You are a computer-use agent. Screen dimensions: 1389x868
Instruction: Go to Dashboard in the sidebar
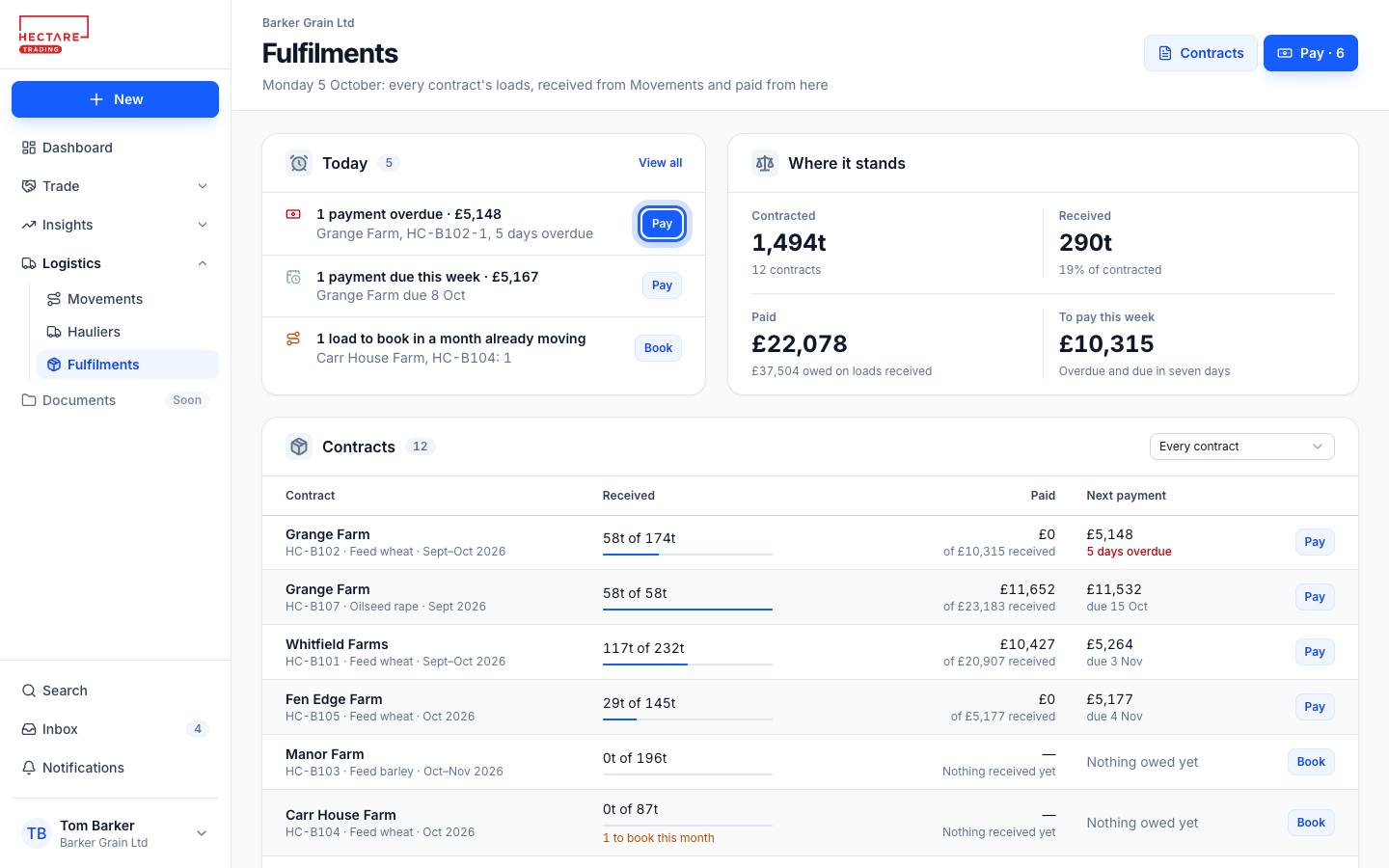115,148
